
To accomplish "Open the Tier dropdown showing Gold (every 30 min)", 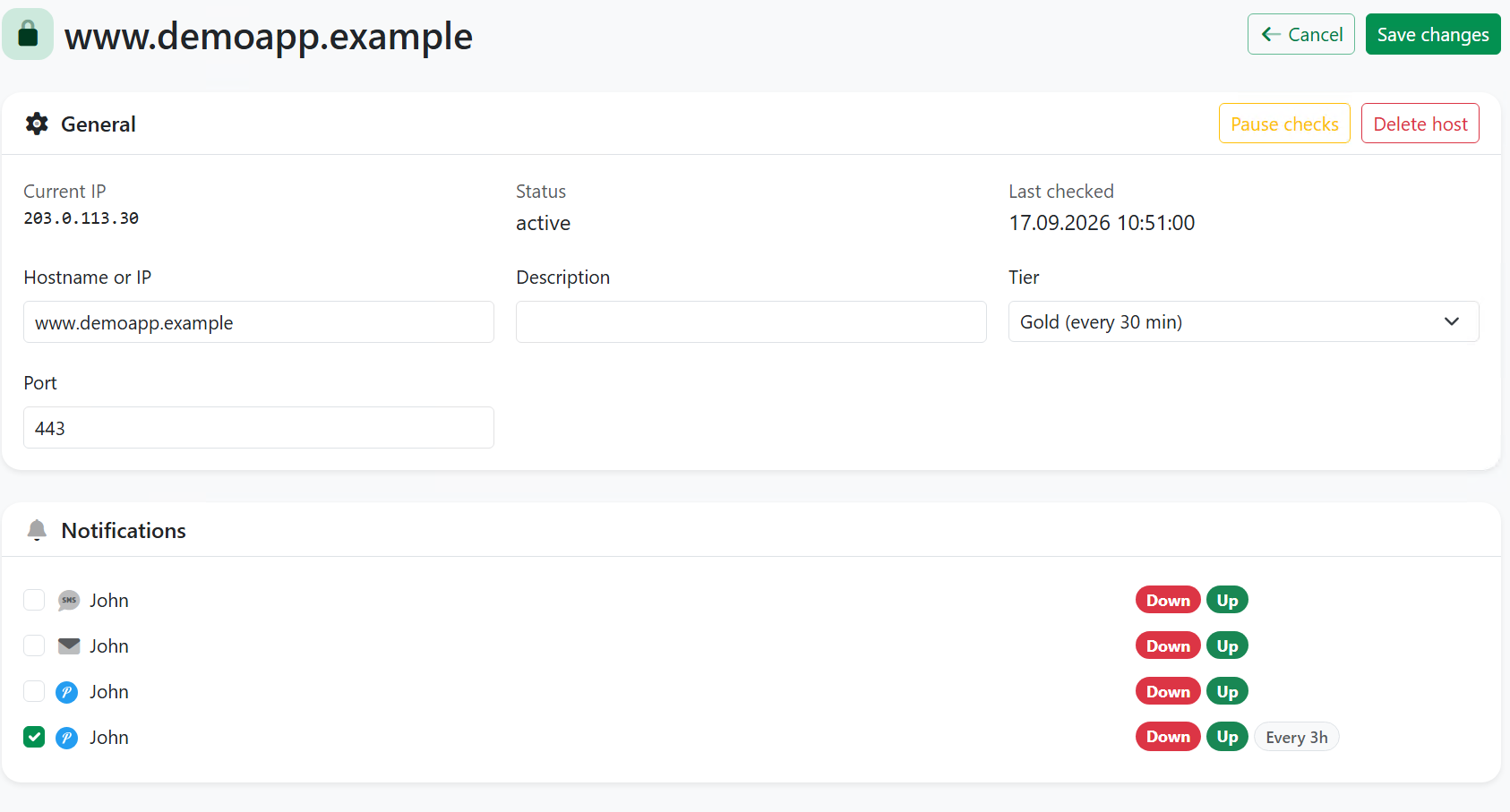I will (x=1243, y=321).
